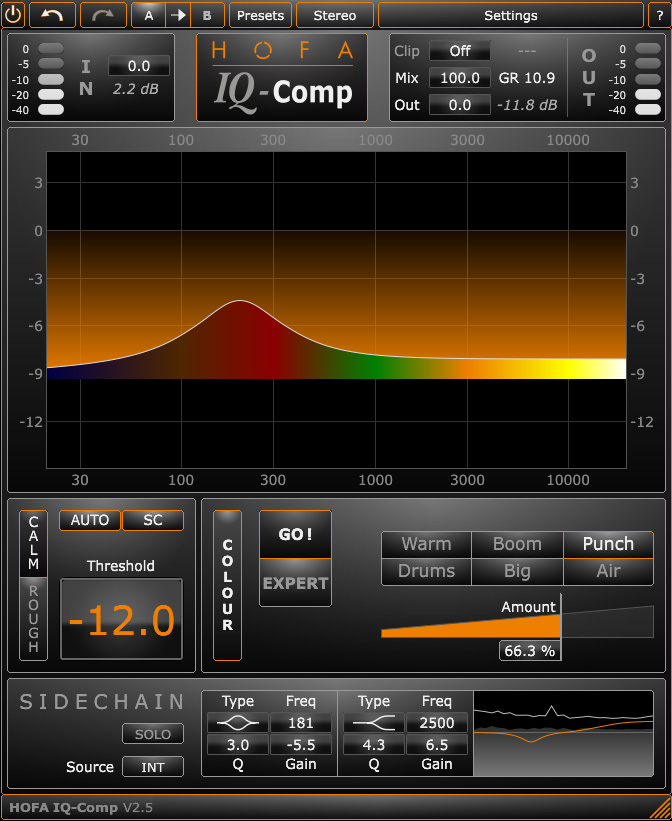The image size is (672, 821).
Task: Select the Big colour preset
Action: coord(517,571)
